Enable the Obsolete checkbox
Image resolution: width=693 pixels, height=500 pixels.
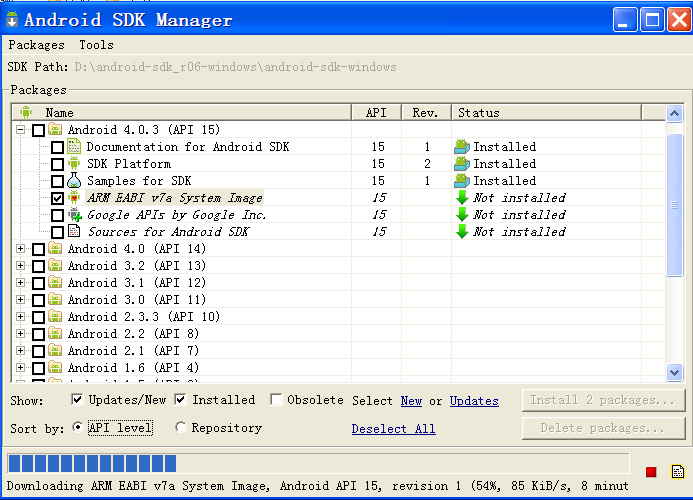[277, 400]
